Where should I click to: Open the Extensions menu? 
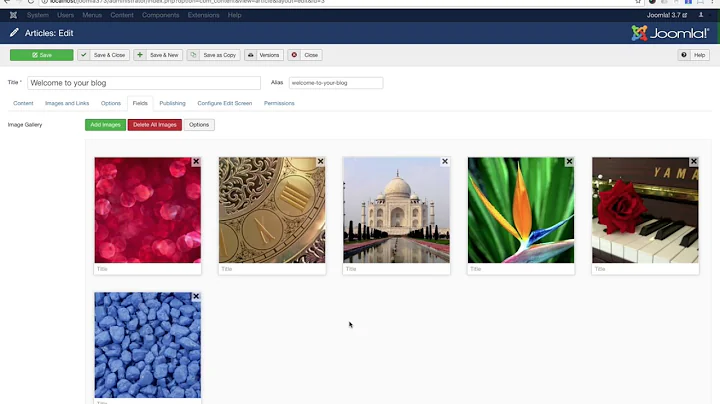(x=203, y=15)
